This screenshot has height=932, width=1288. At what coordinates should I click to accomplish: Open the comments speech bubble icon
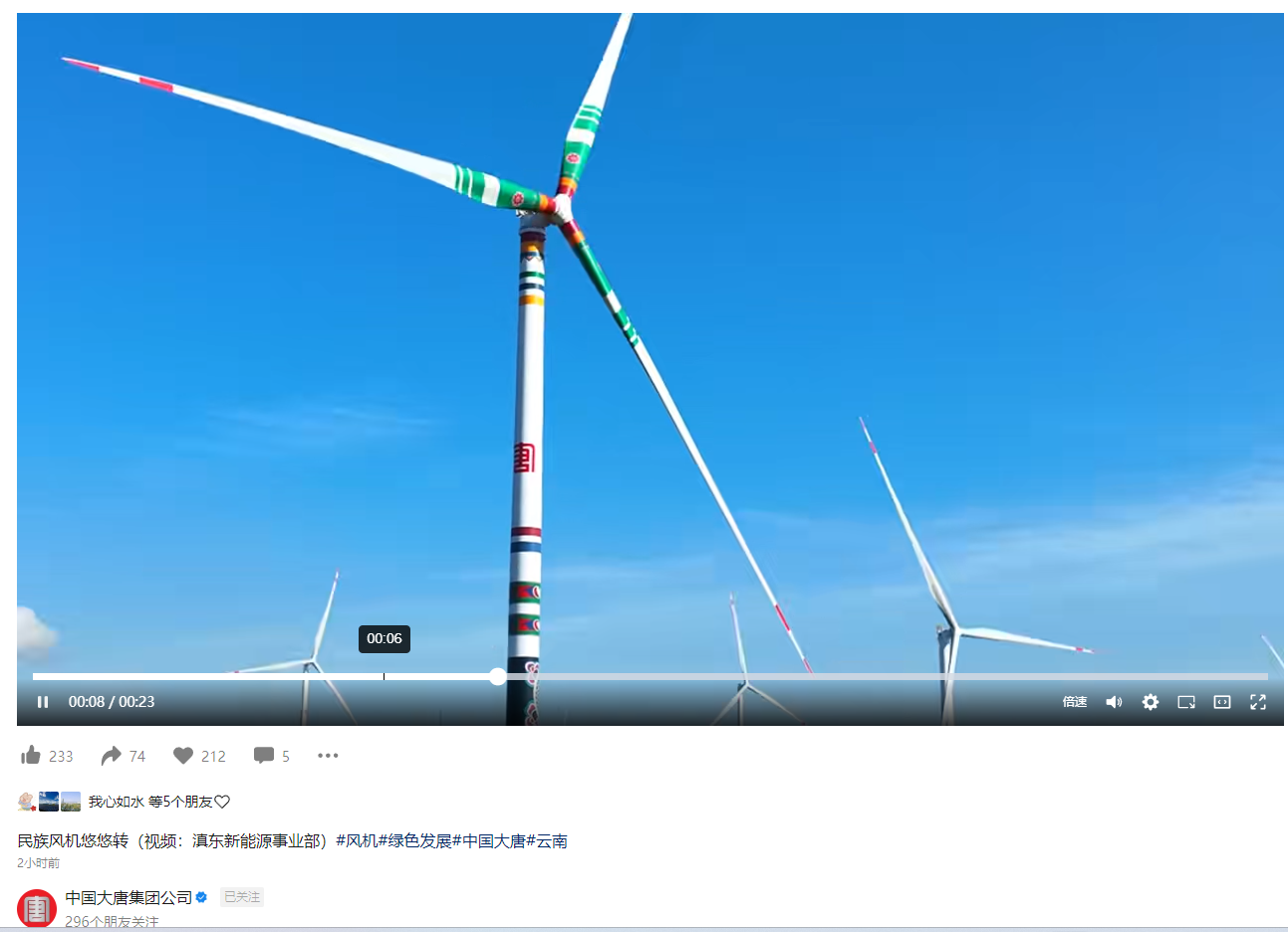(263, 756)
